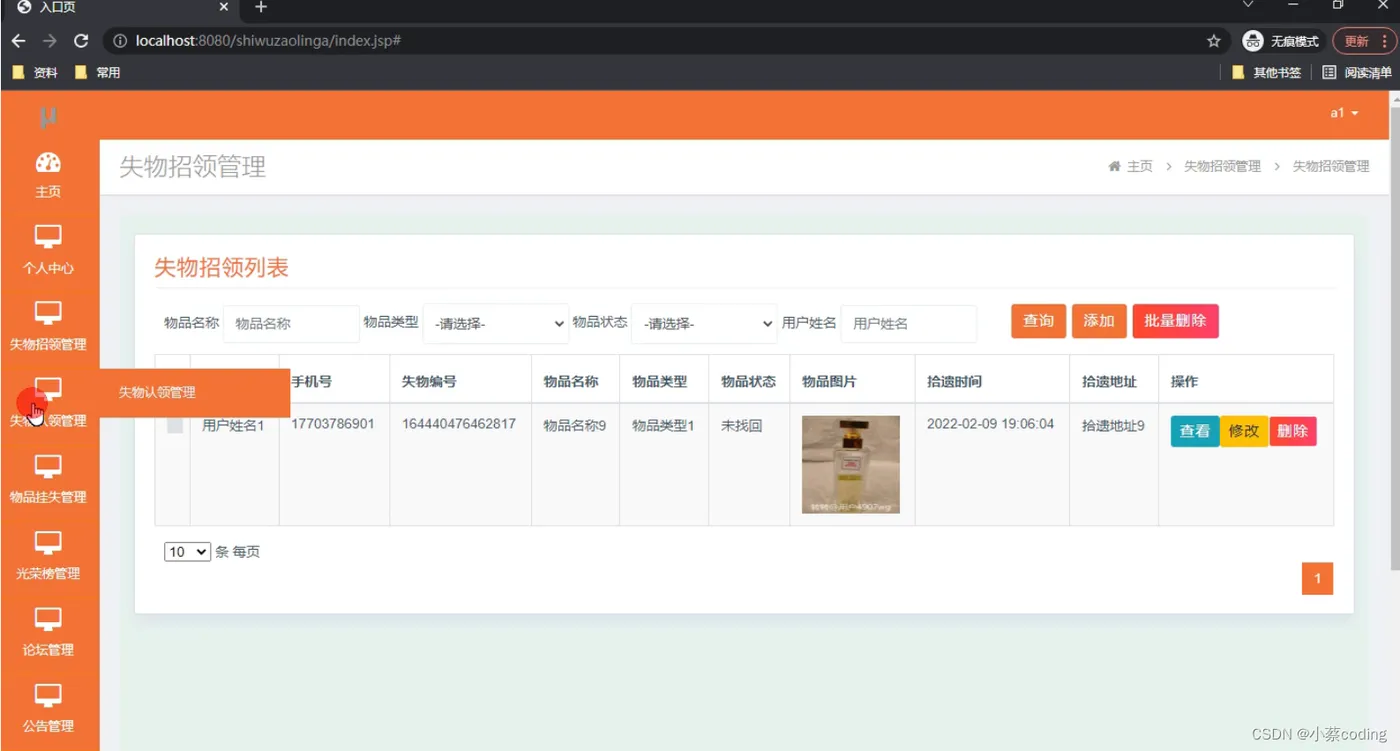Tick the checkbox for 用户姓名1 row

click(175, 425)
